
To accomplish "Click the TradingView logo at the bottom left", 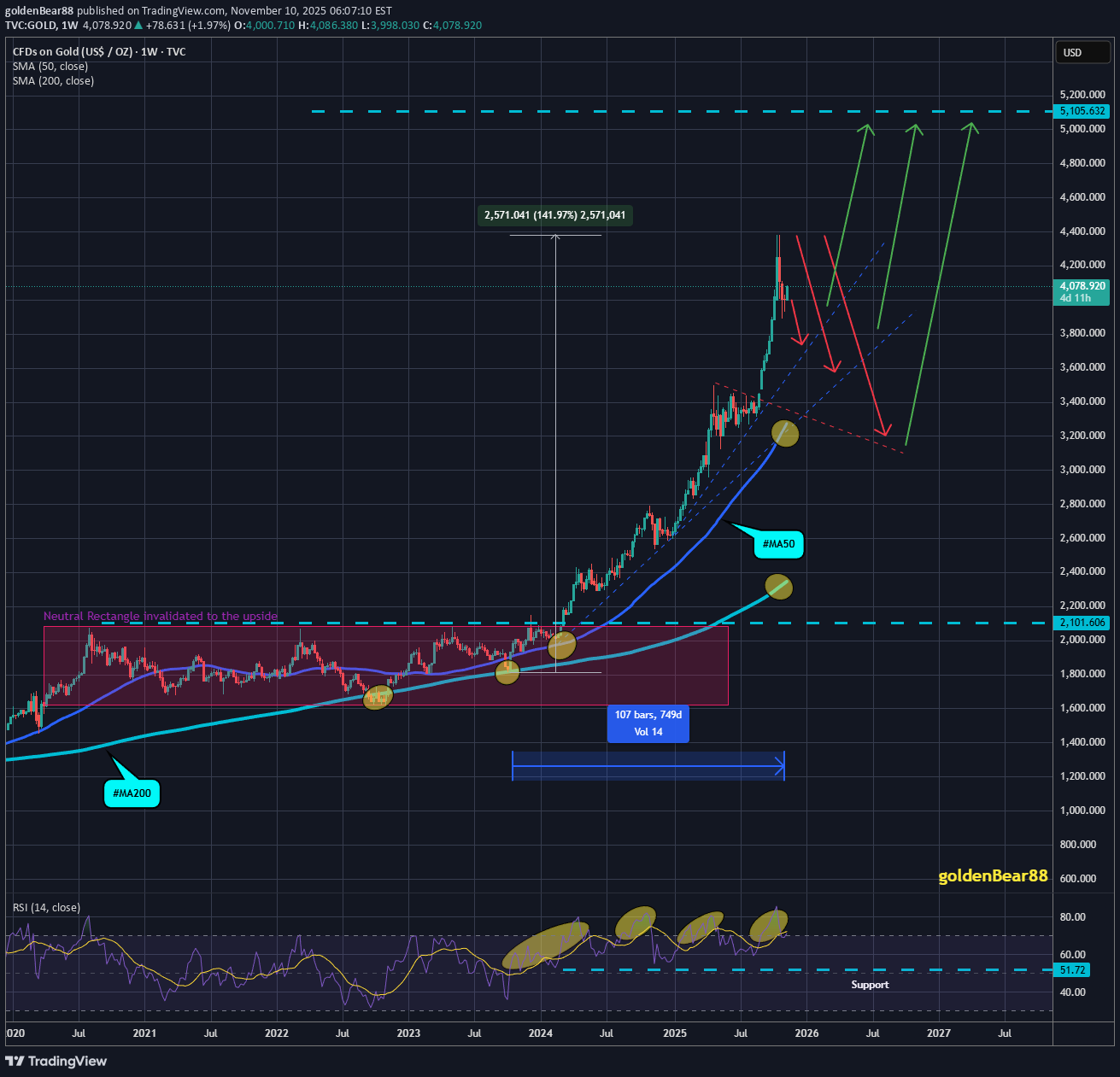I will point(56,1061).
